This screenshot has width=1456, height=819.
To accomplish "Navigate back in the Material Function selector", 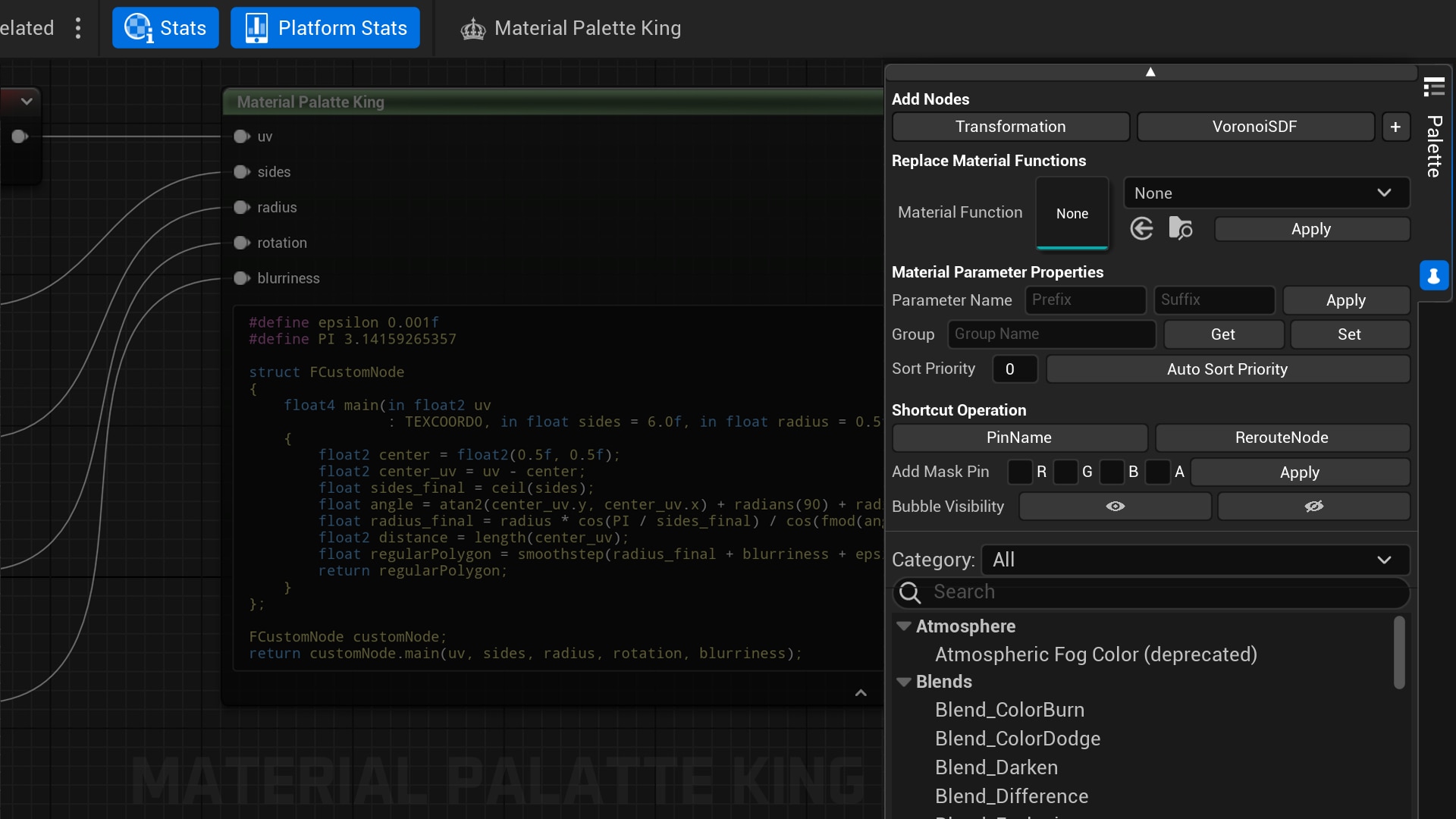I will pos(1141,228).
